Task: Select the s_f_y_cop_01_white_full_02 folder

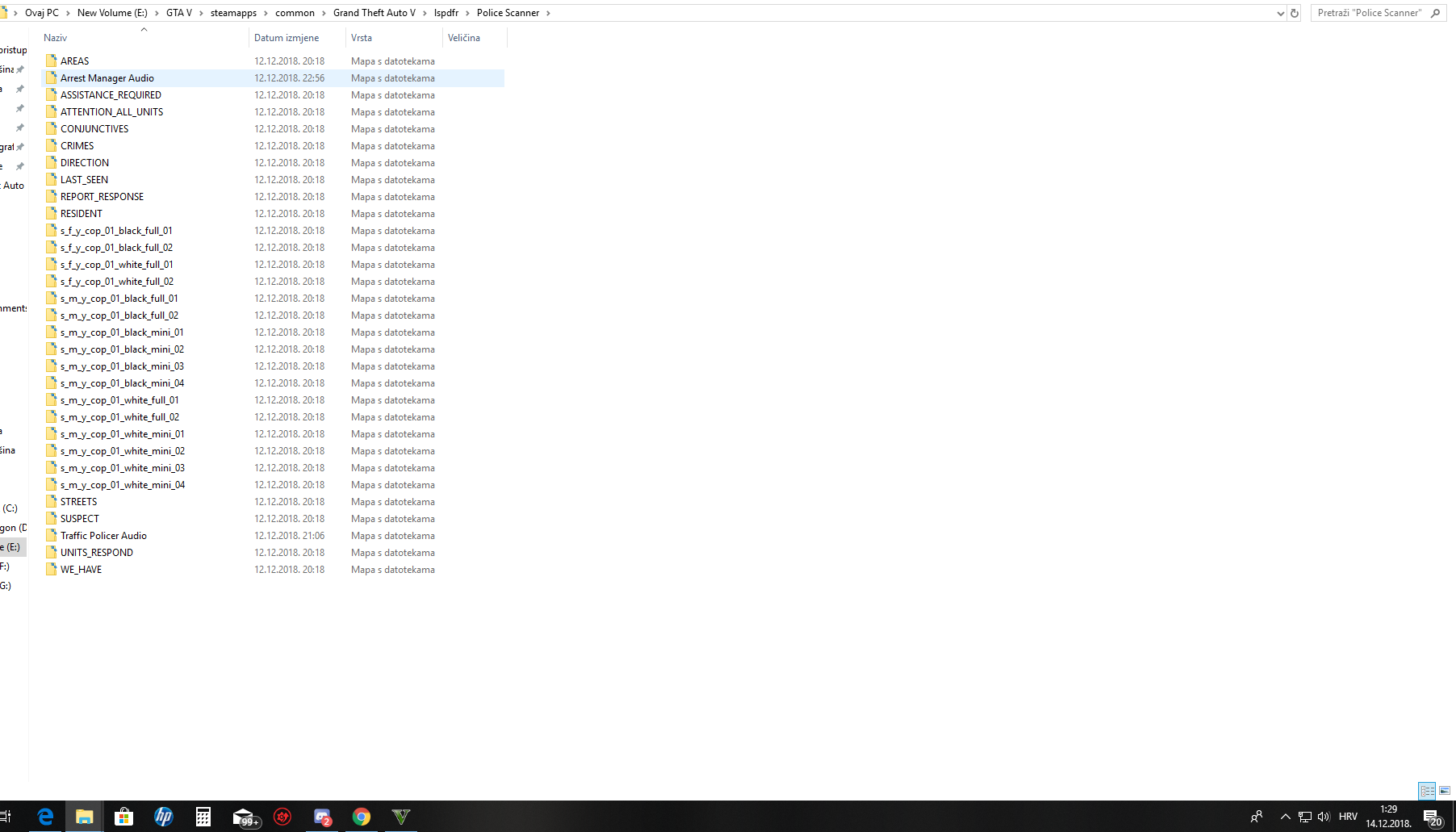Action: [x=117, y=282]
